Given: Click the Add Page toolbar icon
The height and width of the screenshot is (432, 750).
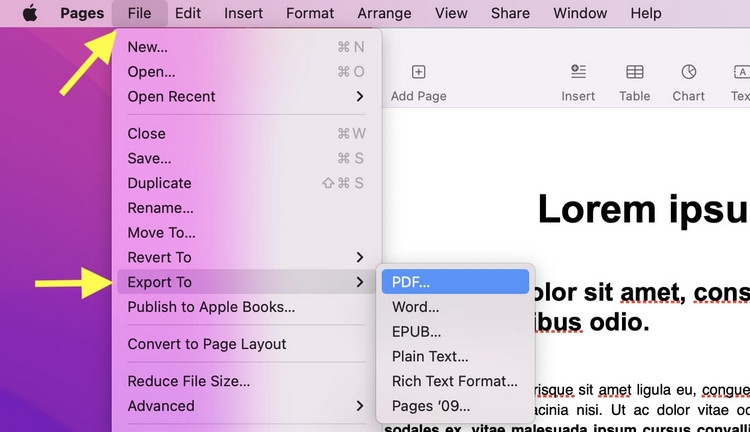Looking at the screenshot, I should pyautogui.click(x=419, y=72).
